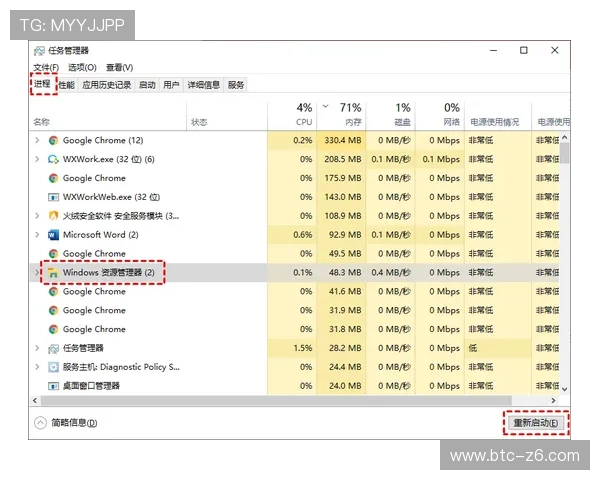Image resolution: width=600 pixels, height=480 pixels.
Task: Click the 208.5 MB memory value
Action: pos(343,159)
